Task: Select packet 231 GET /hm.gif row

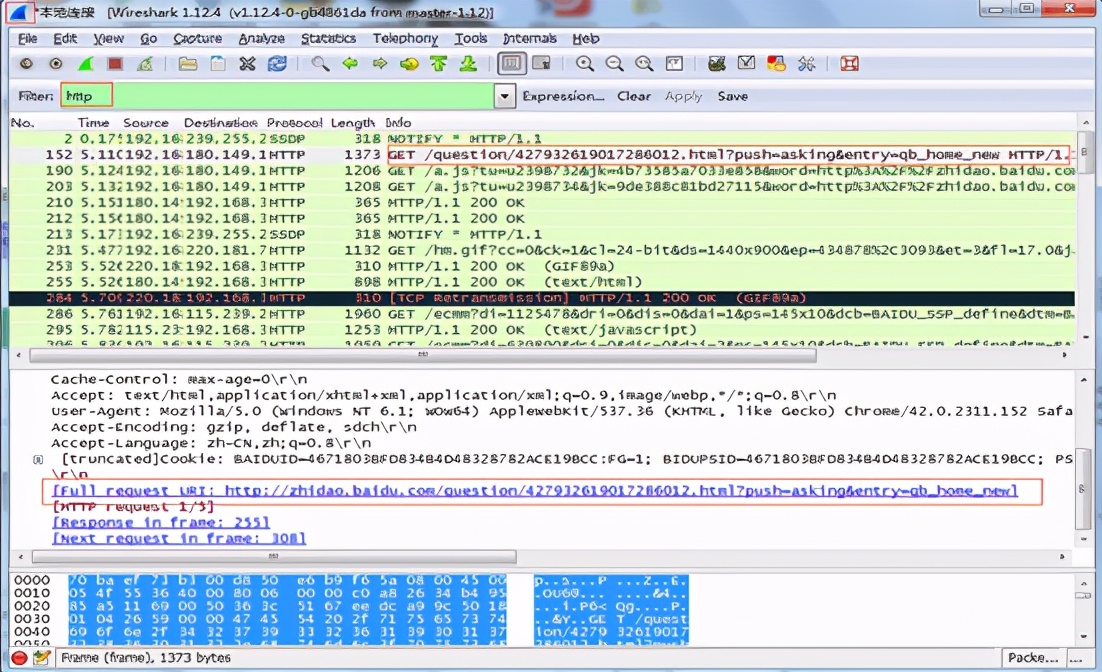Action: coord(542,250)
